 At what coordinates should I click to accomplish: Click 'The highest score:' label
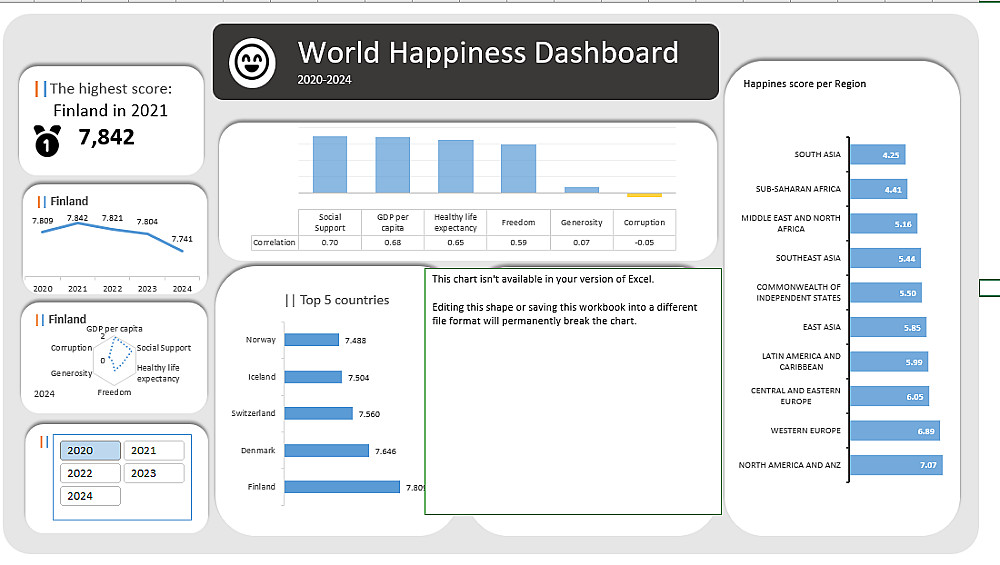pyautogui.click(x=111, y=89)
